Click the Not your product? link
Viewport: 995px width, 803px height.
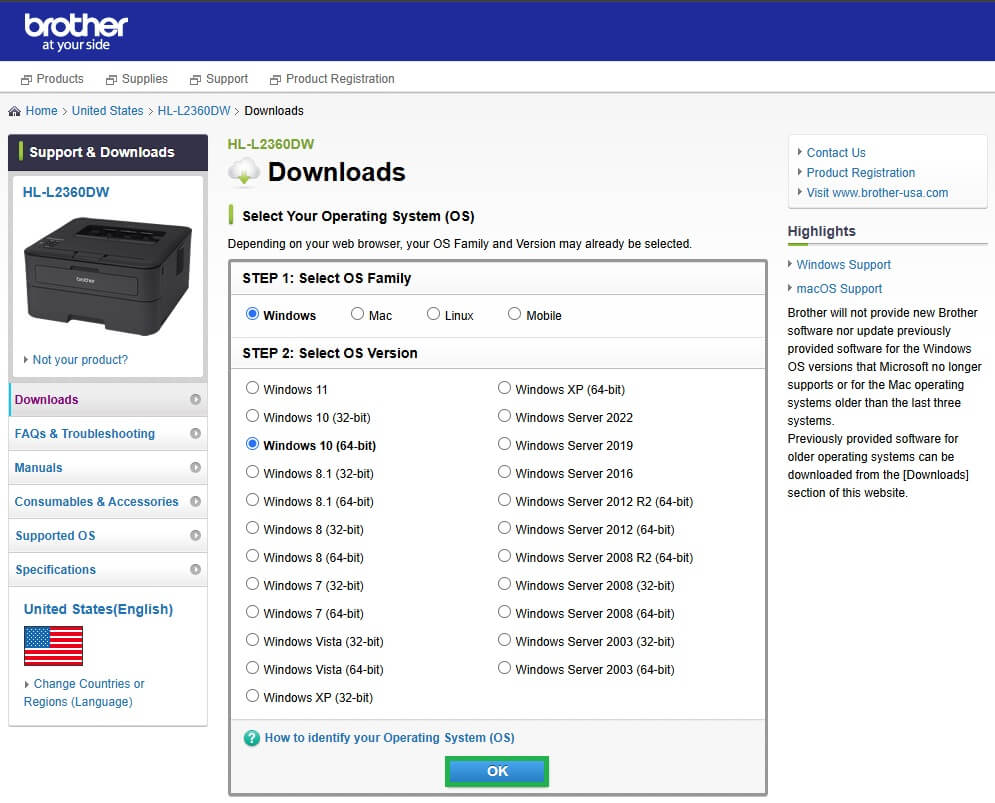click(x=80, y=360)
